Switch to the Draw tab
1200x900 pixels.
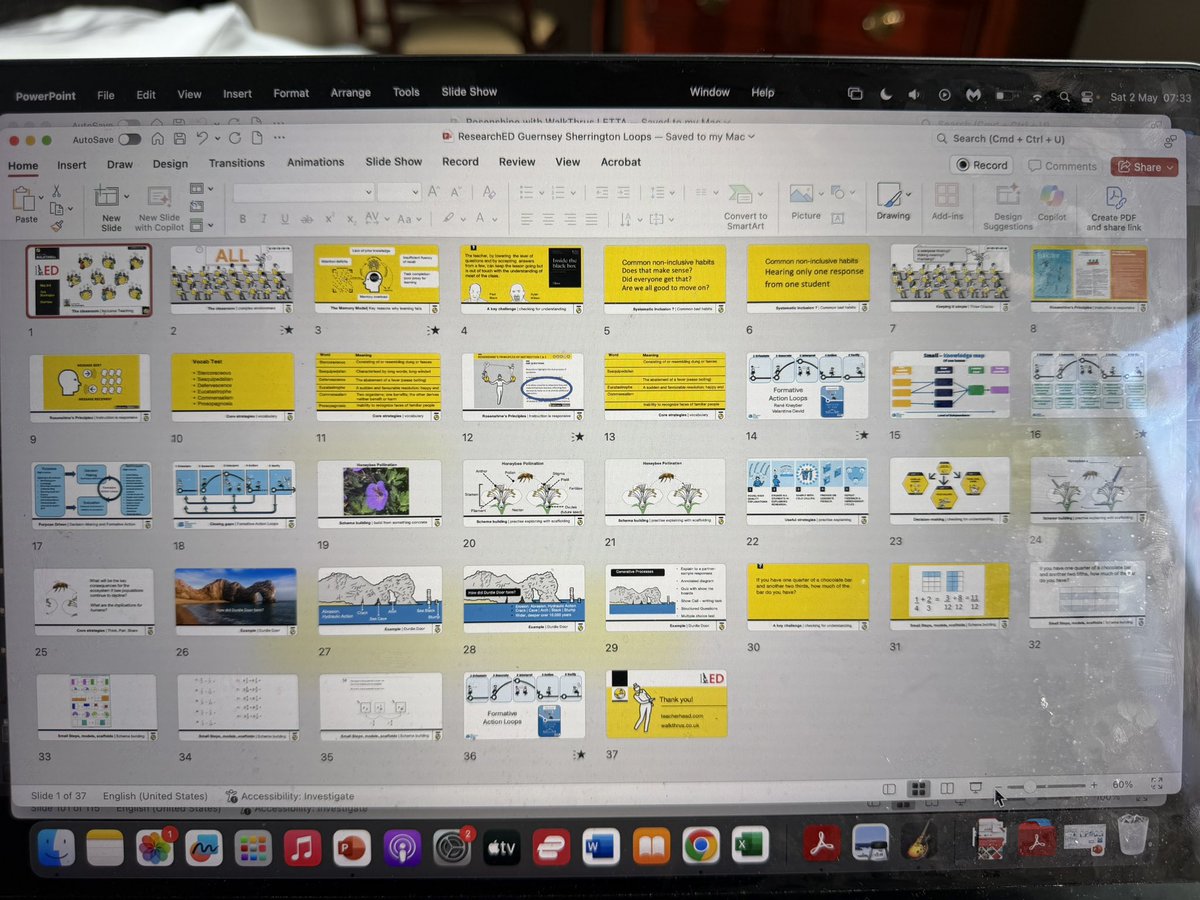point(120,164)
